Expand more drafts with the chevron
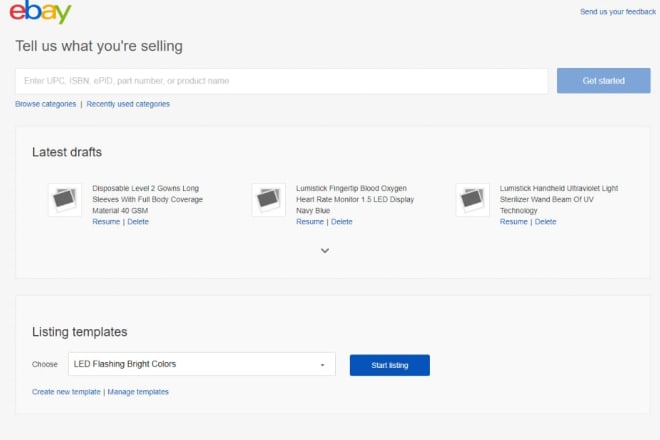Viewport: 660px width, 440px height. point(325,251)
